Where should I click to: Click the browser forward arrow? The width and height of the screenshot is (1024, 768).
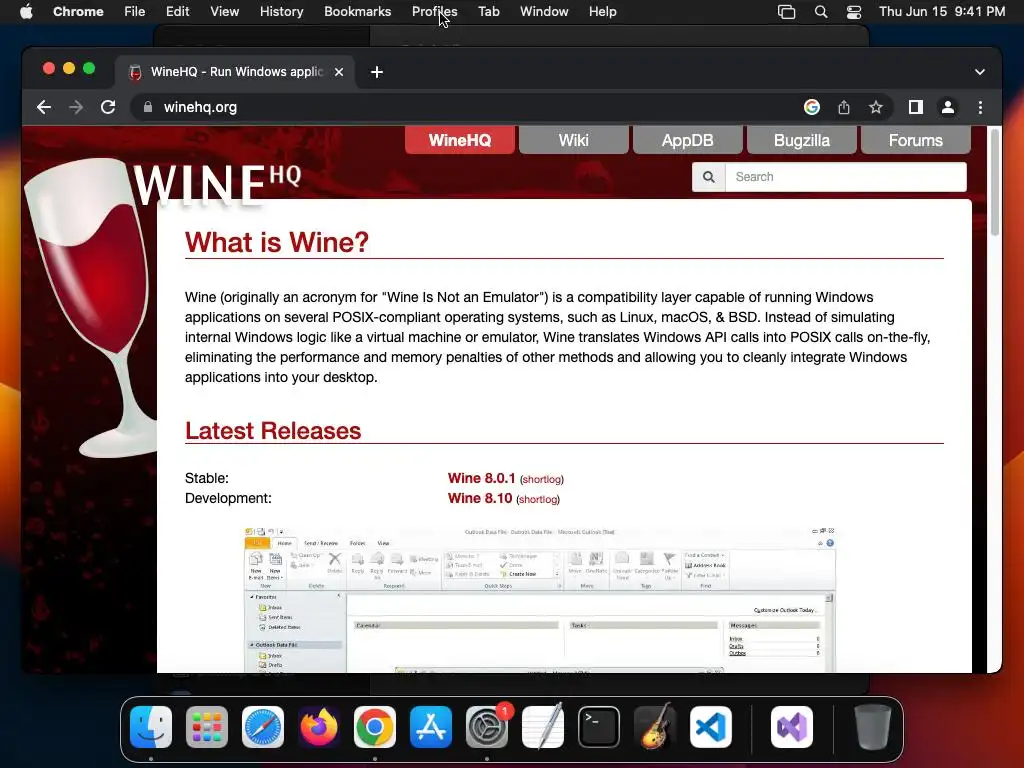coord(76,107)
